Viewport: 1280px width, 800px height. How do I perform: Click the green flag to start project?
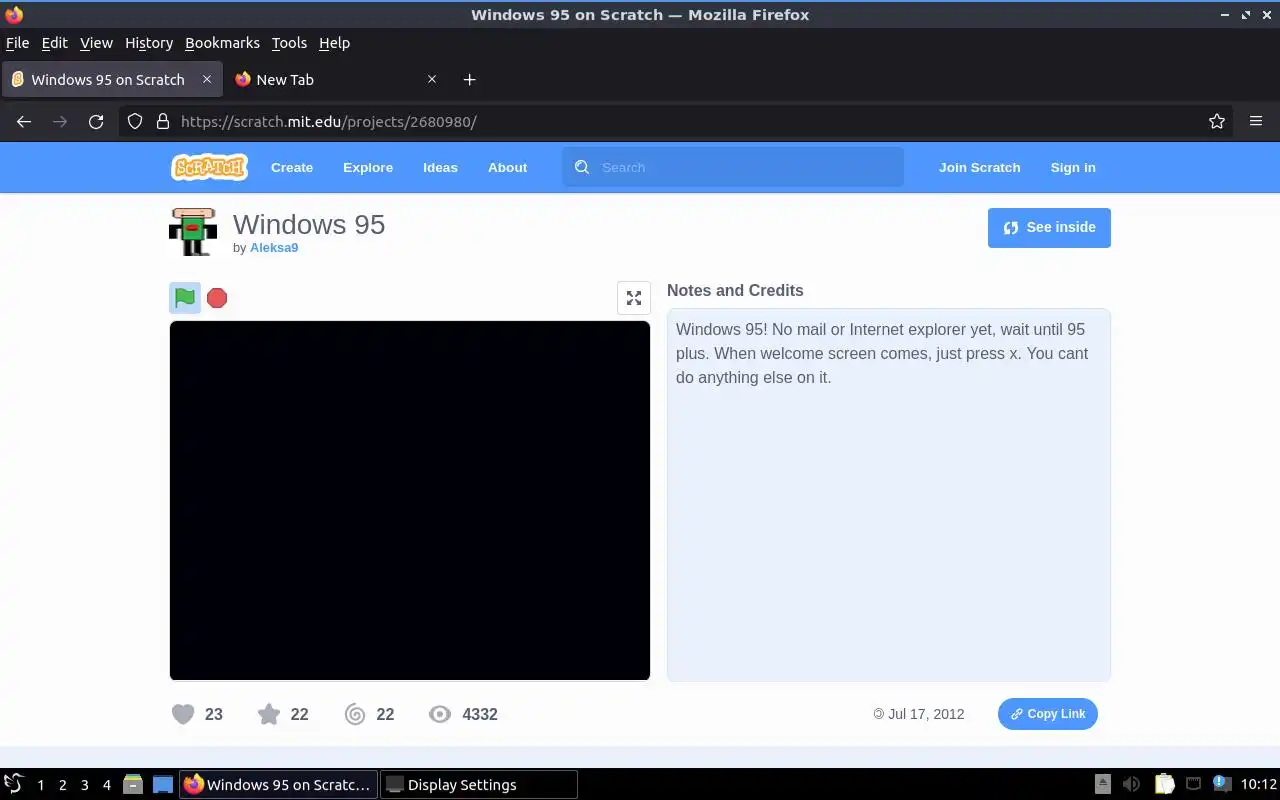point(185,297)
